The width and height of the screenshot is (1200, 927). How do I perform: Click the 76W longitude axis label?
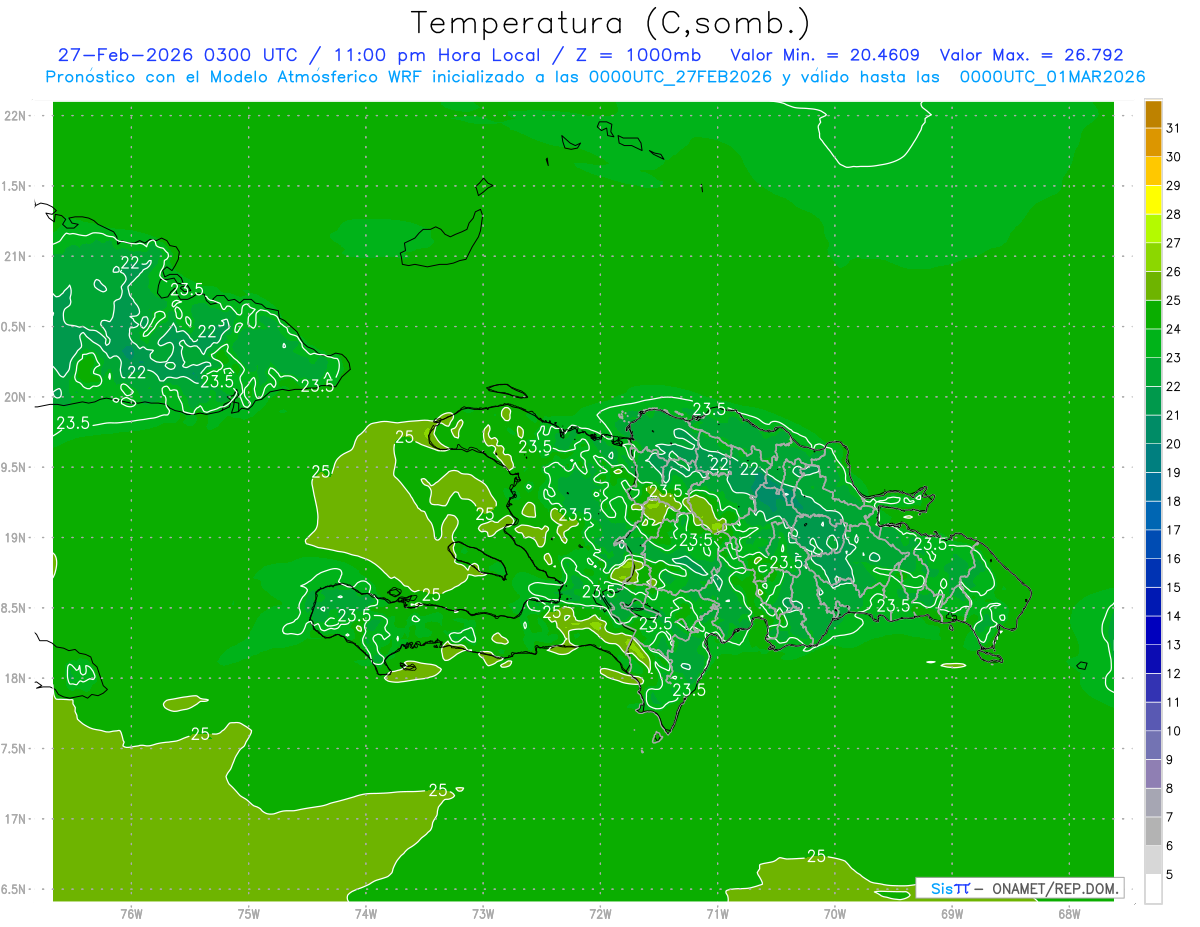(131, 913)
